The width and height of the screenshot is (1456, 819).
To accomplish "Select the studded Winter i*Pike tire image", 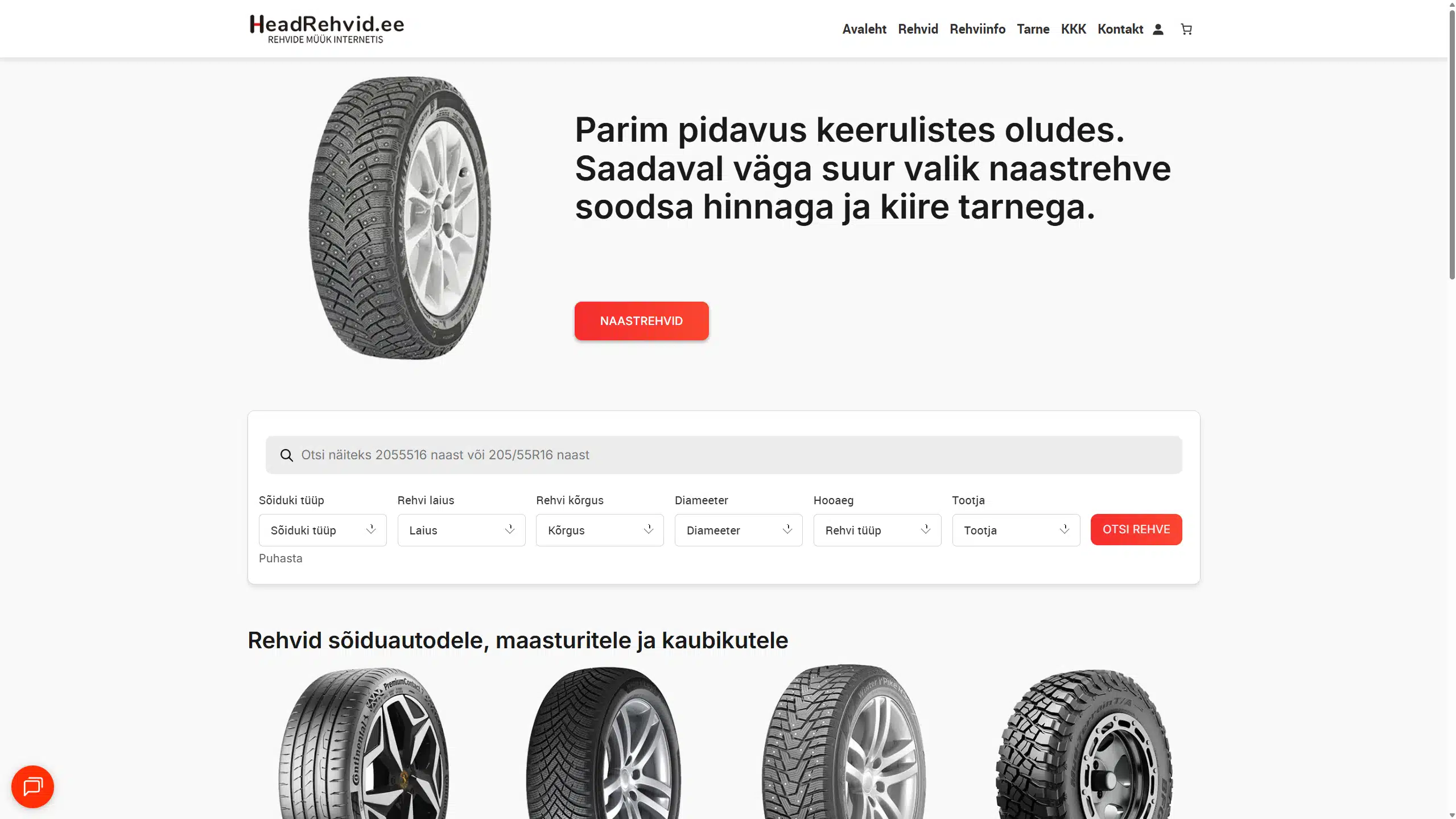I will click(844, 742).
